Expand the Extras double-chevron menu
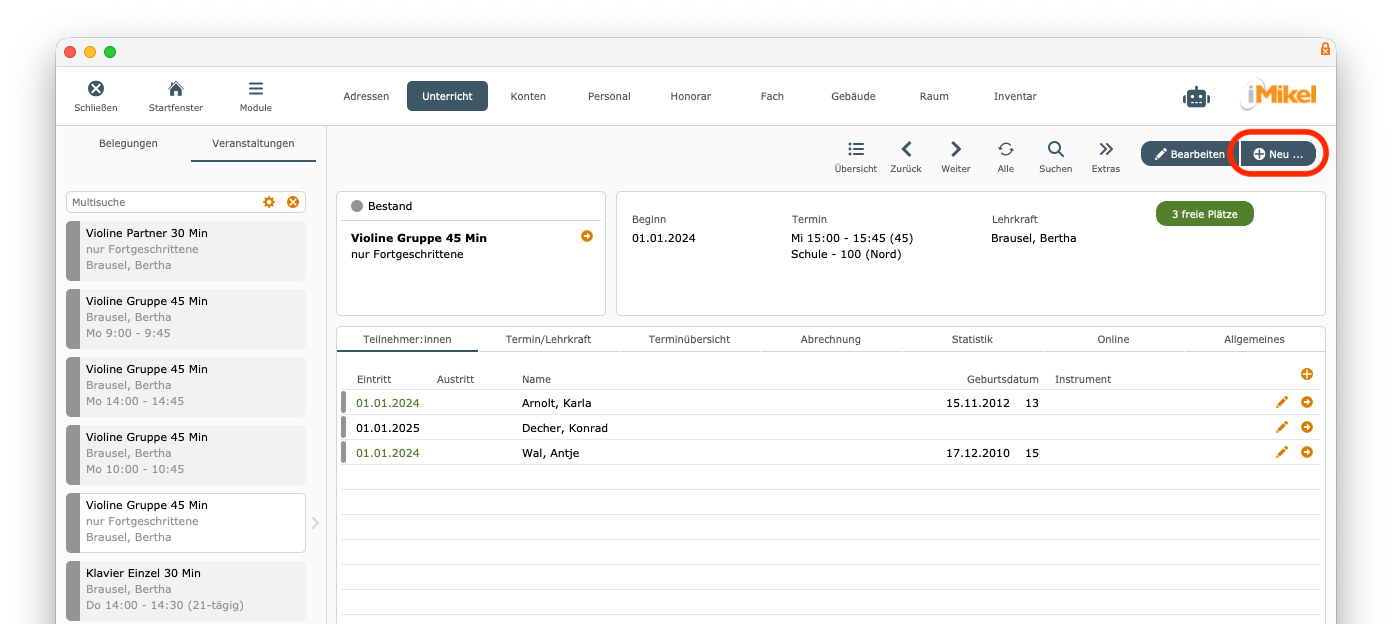This screenshot has height=624, width=1392. pos(1106,150)
